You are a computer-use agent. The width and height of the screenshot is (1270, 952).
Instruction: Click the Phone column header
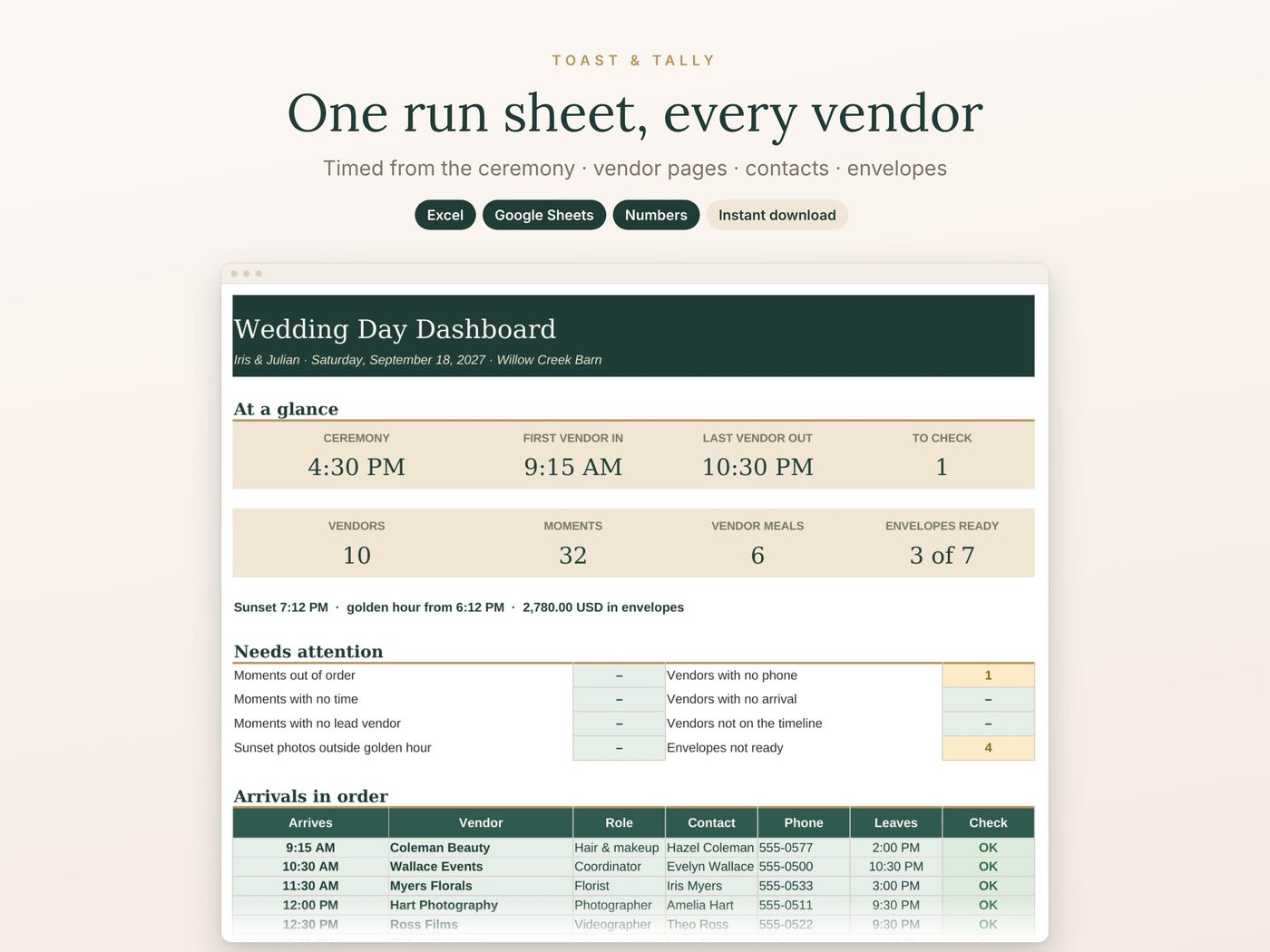pyautogui.click(x=804, y=822)
